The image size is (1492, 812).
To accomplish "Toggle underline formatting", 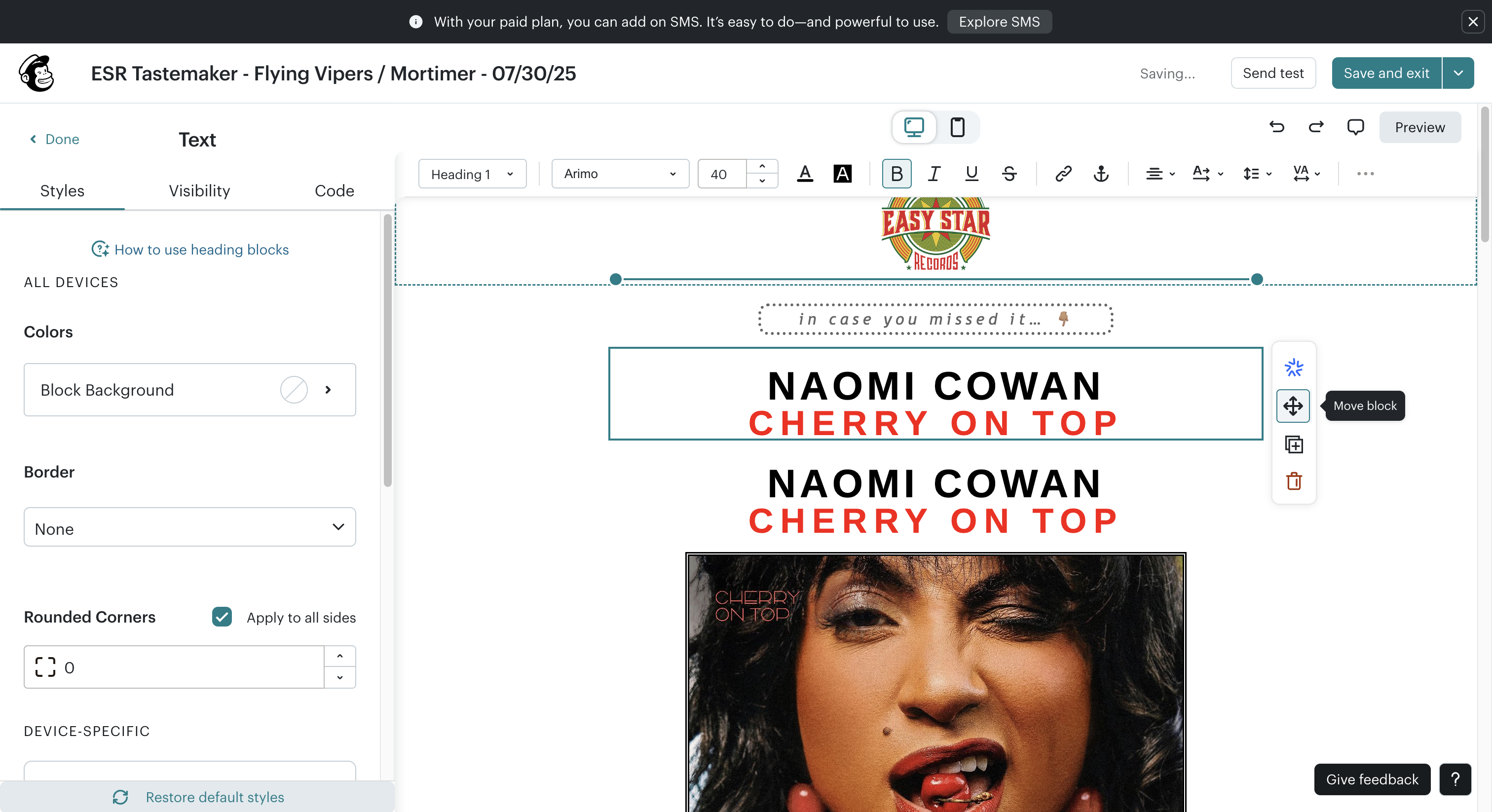I will coord(972,174).
